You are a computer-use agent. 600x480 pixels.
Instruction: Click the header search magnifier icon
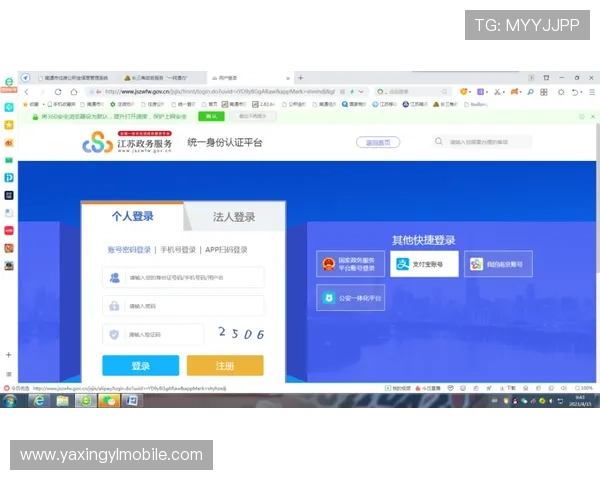click(x=439, y=142)
